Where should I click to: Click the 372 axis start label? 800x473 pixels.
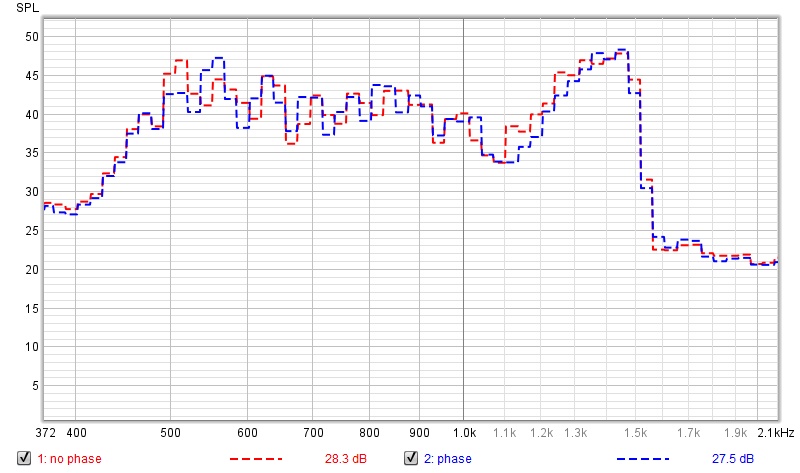[x=45, y=433]
